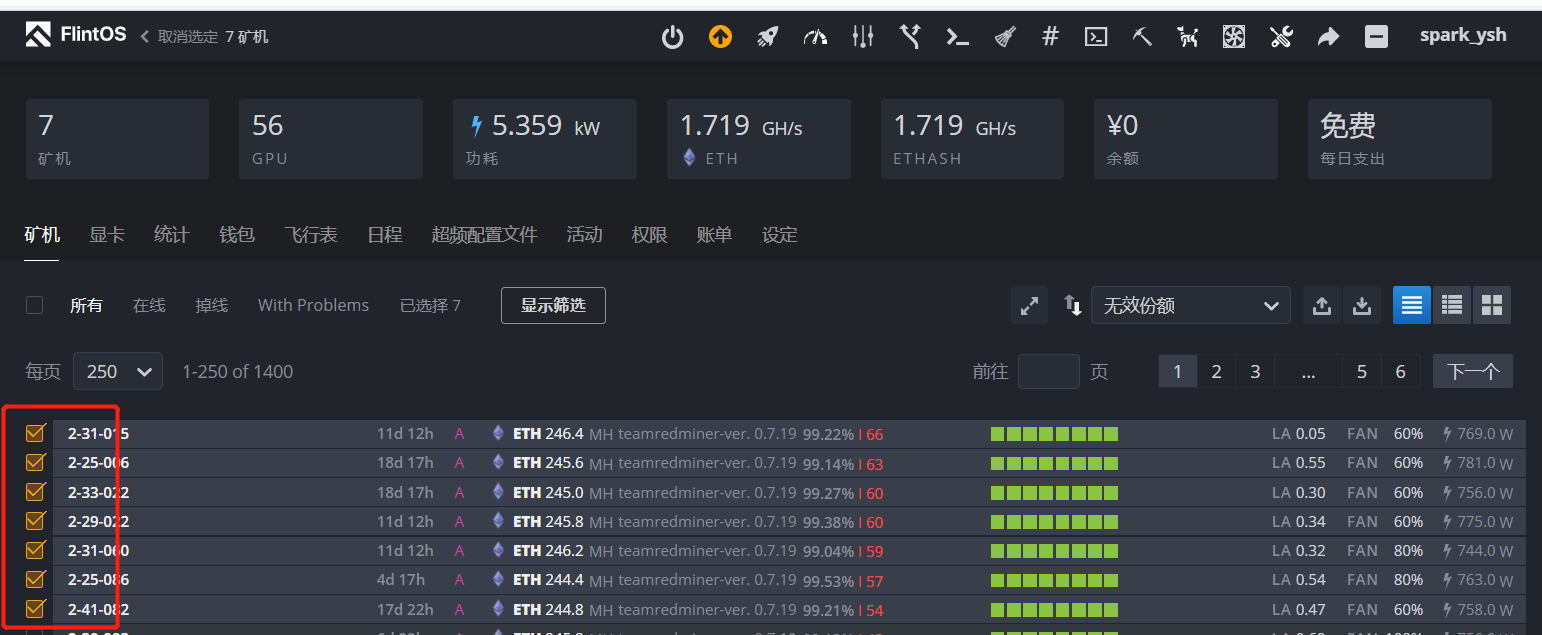Click the tuning sliders icon in toolbar
The image size is (1542, 635).
pos(862,36)
